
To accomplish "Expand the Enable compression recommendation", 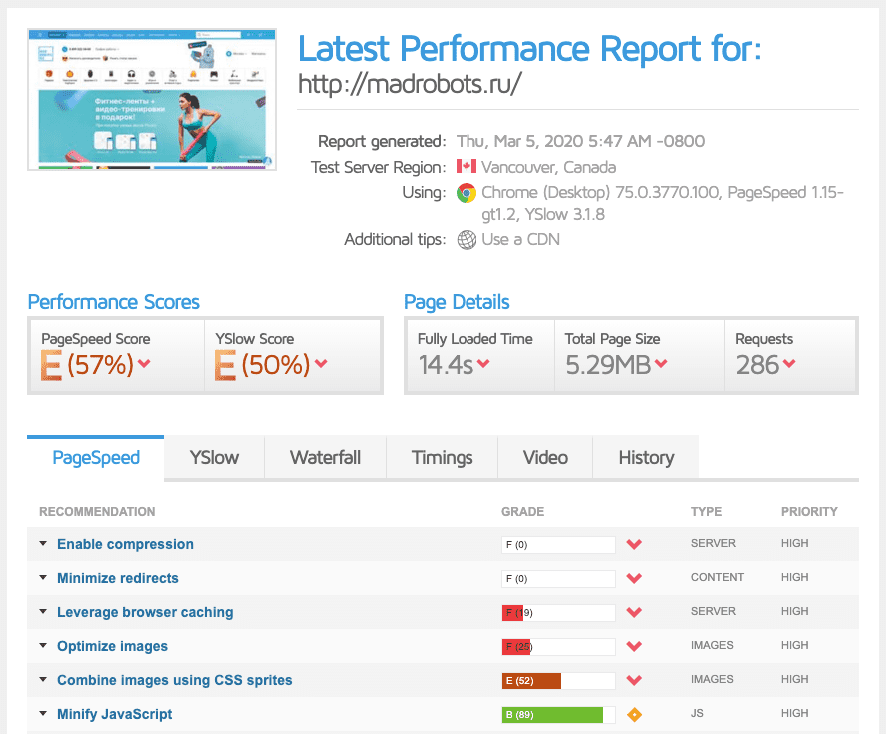I will 43,544.
